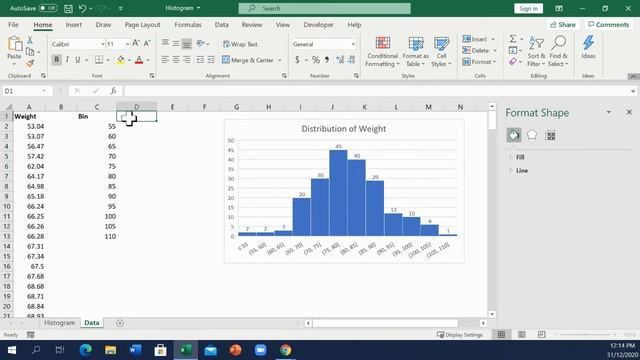Click the Align Left icon
This screenshot has height=360, width=640.
tap(165, 60)
